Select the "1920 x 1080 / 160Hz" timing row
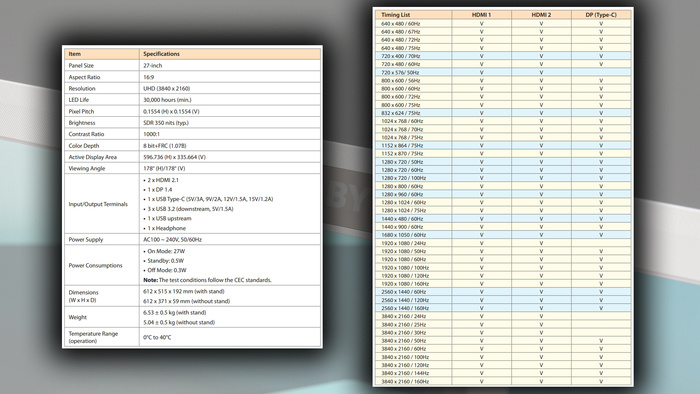 (x=503, y=284)
